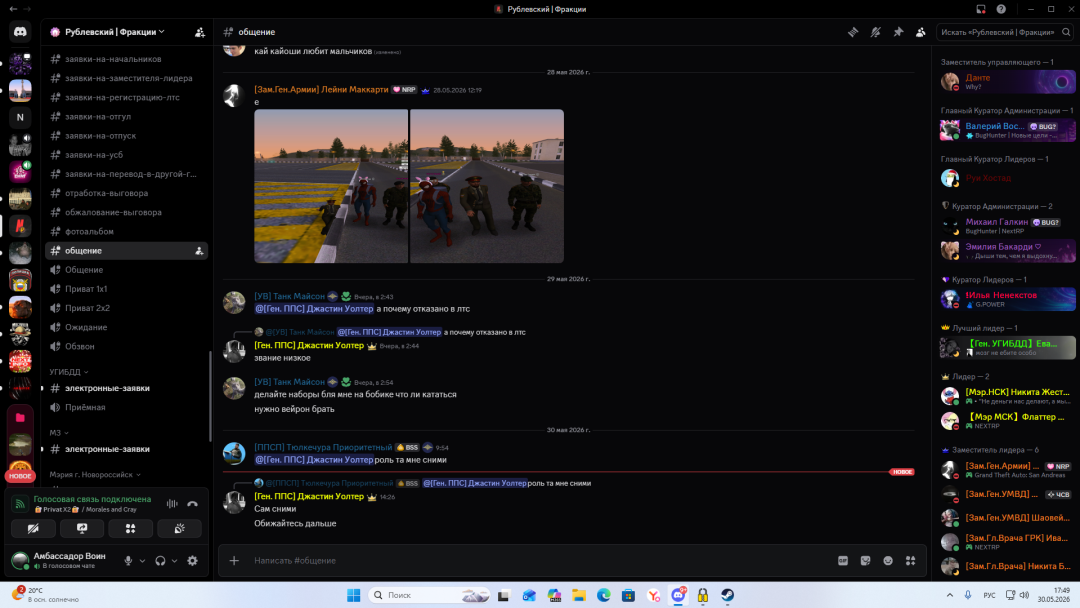The image size is (1080, 608).
Task: Deafen with the headphones icon
Action: click(160, 560)
